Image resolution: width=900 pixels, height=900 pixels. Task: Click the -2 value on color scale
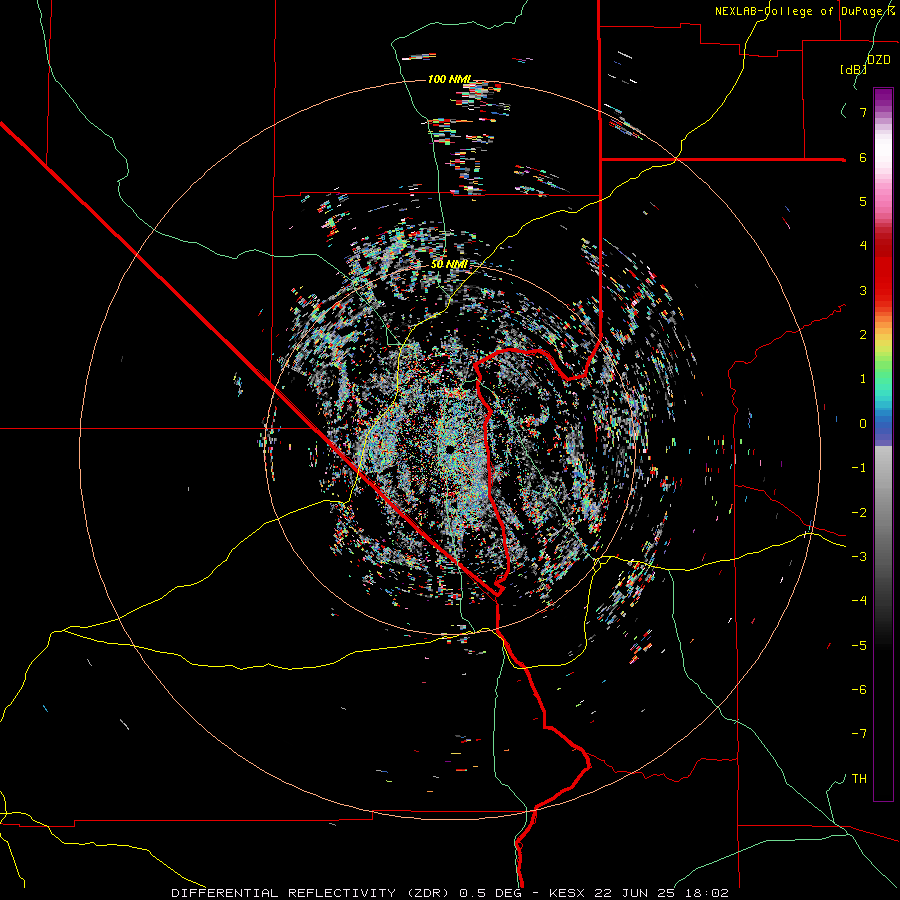pos(859,513)
